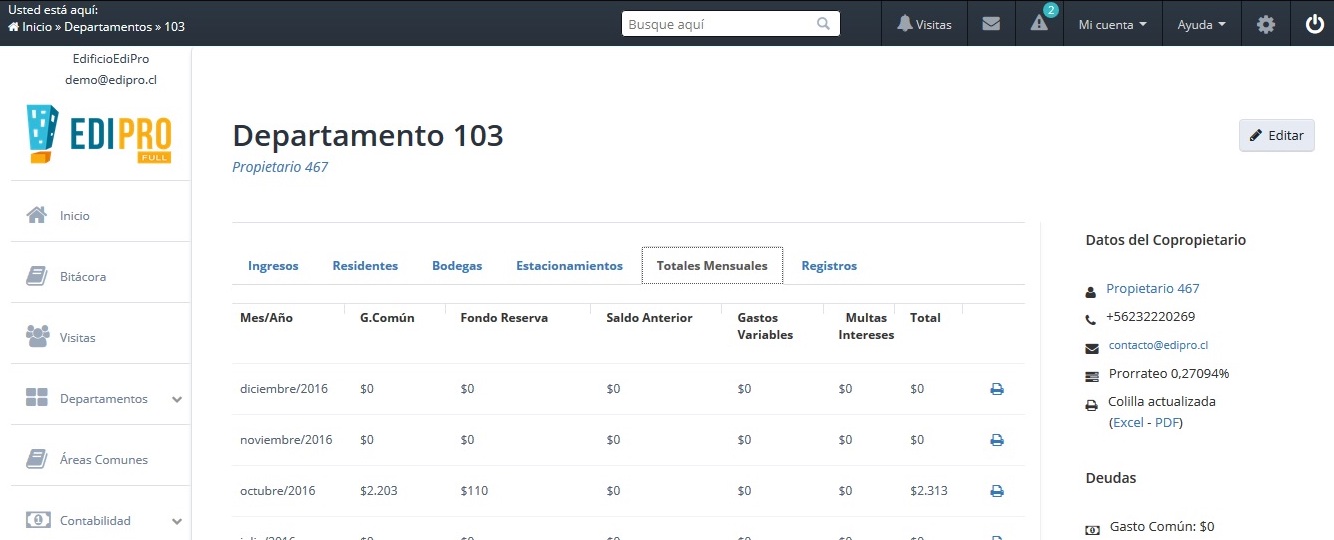
Task: Click the envelope icon beside contacto@edipro.cl
Action: 1092,348
